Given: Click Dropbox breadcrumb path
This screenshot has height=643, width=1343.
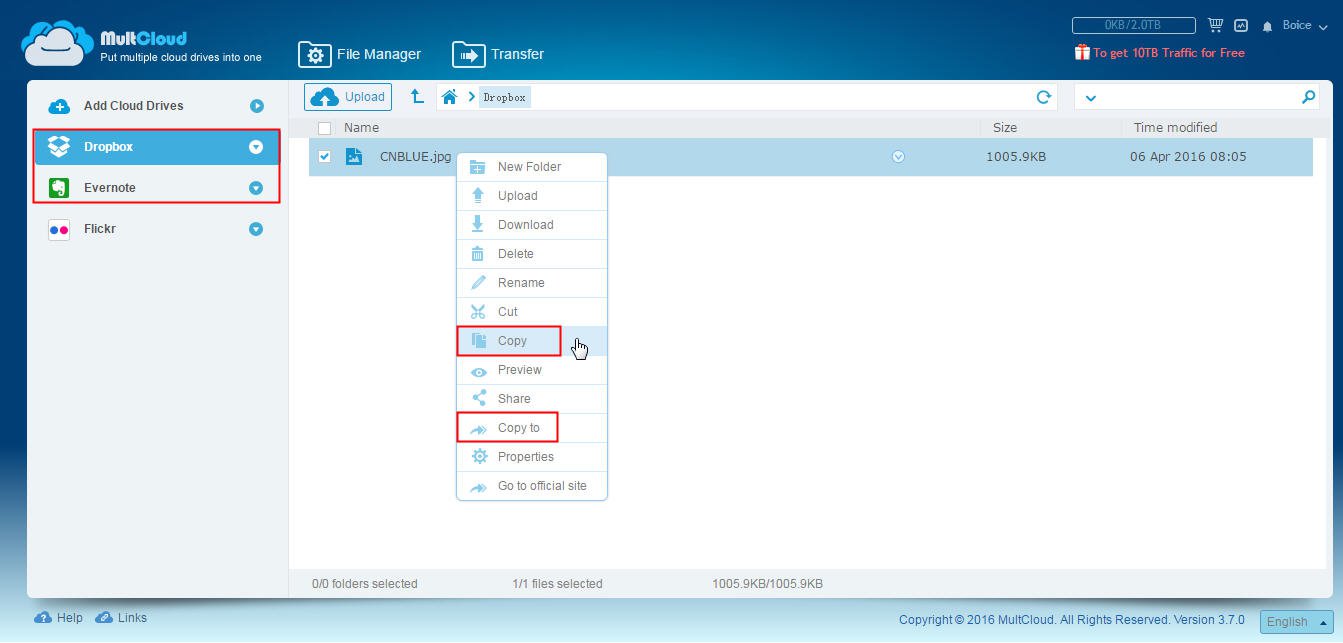Looking at the screenshot, I should point(504,97).
